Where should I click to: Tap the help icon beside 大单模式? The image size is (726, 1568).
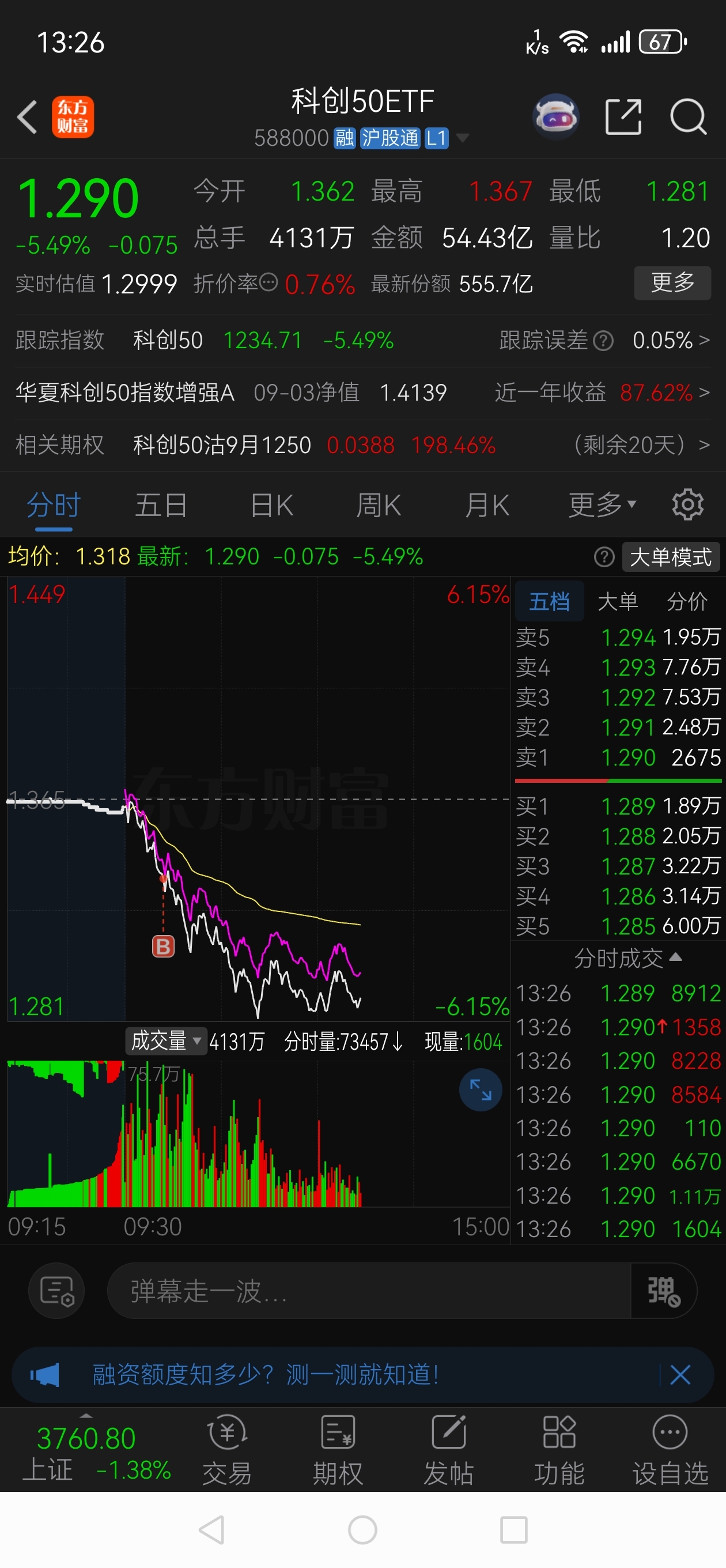click(x=604, y=557)
